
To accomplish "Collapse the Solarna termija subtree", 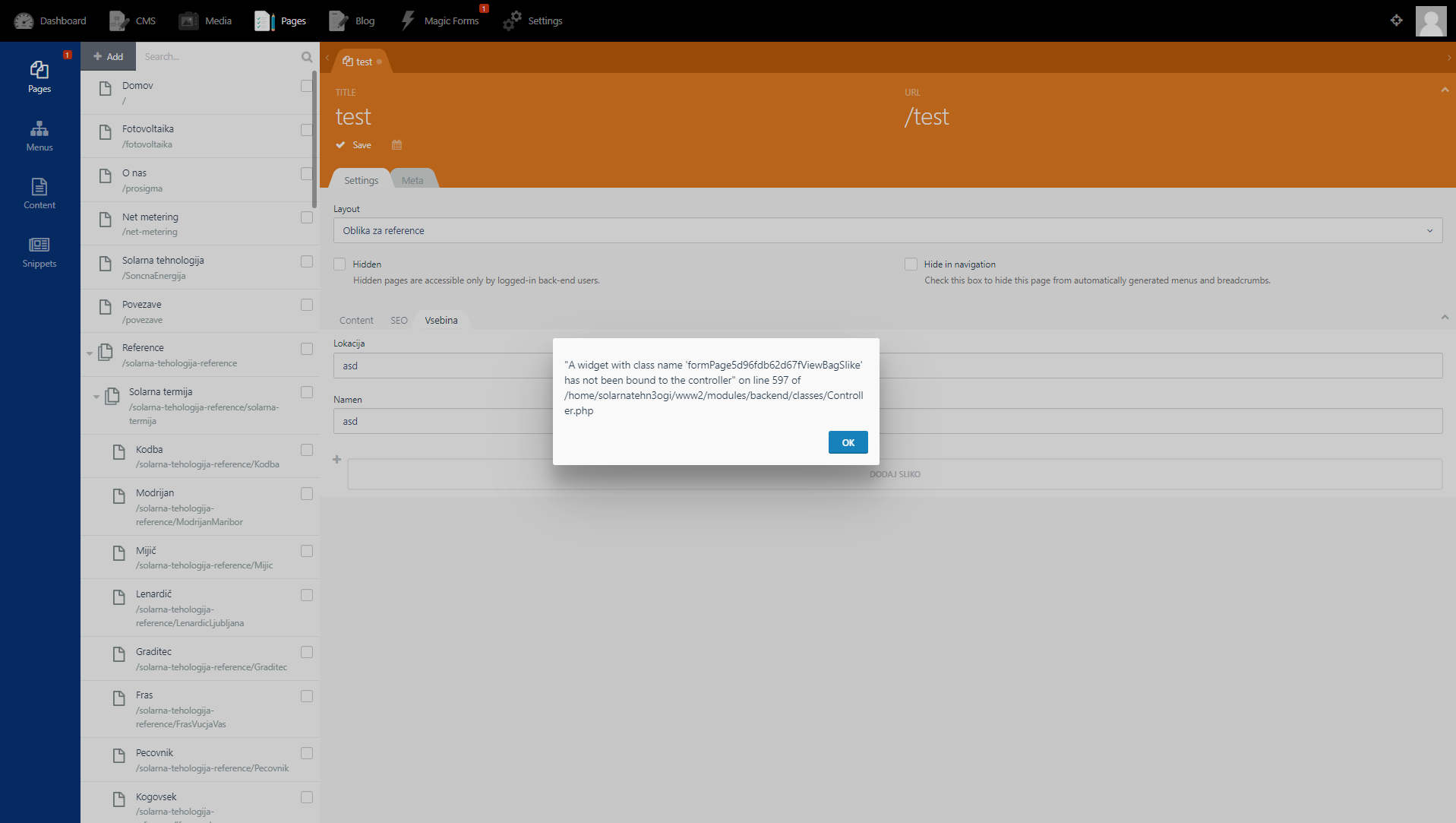I will (96, 396).
